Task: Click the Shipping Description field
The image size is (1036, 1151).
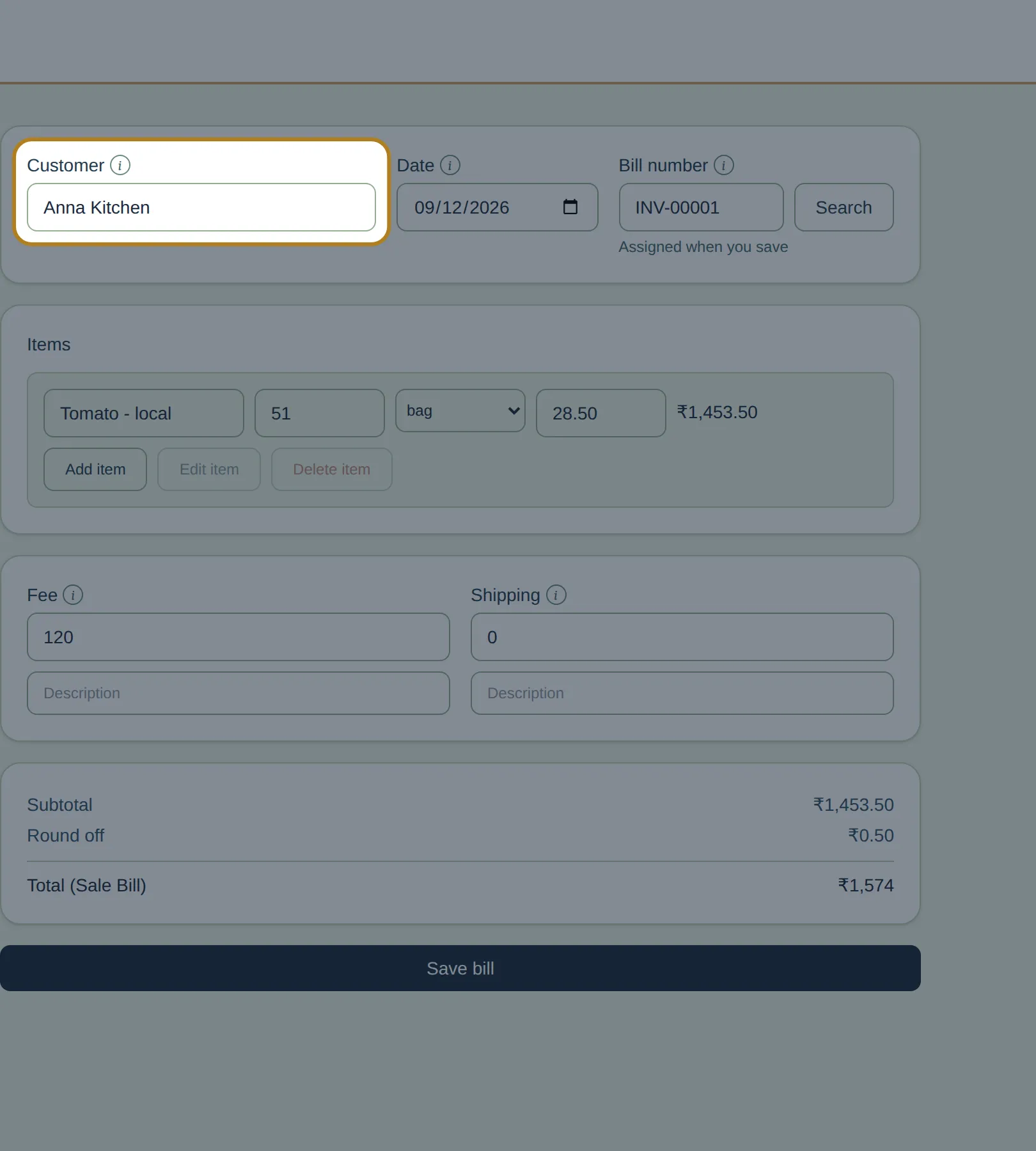Action: pos(682,693)
